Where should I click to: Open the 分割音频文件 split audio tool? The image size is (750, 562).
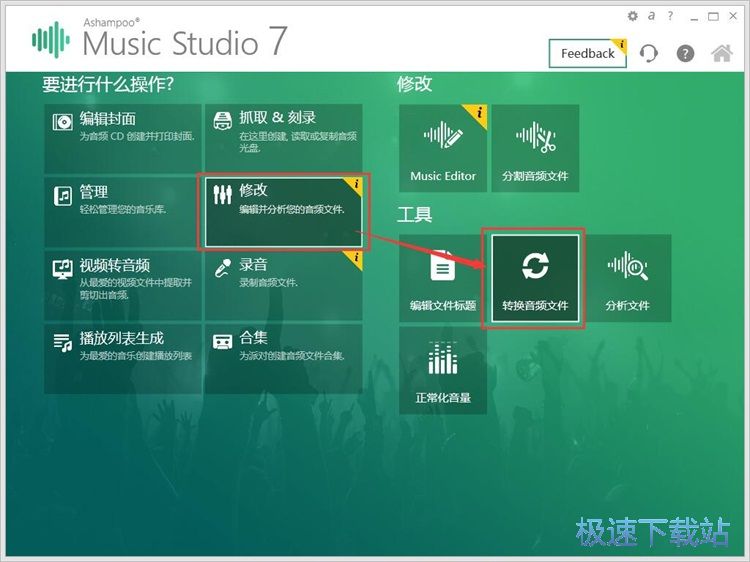tap(535, 148)
